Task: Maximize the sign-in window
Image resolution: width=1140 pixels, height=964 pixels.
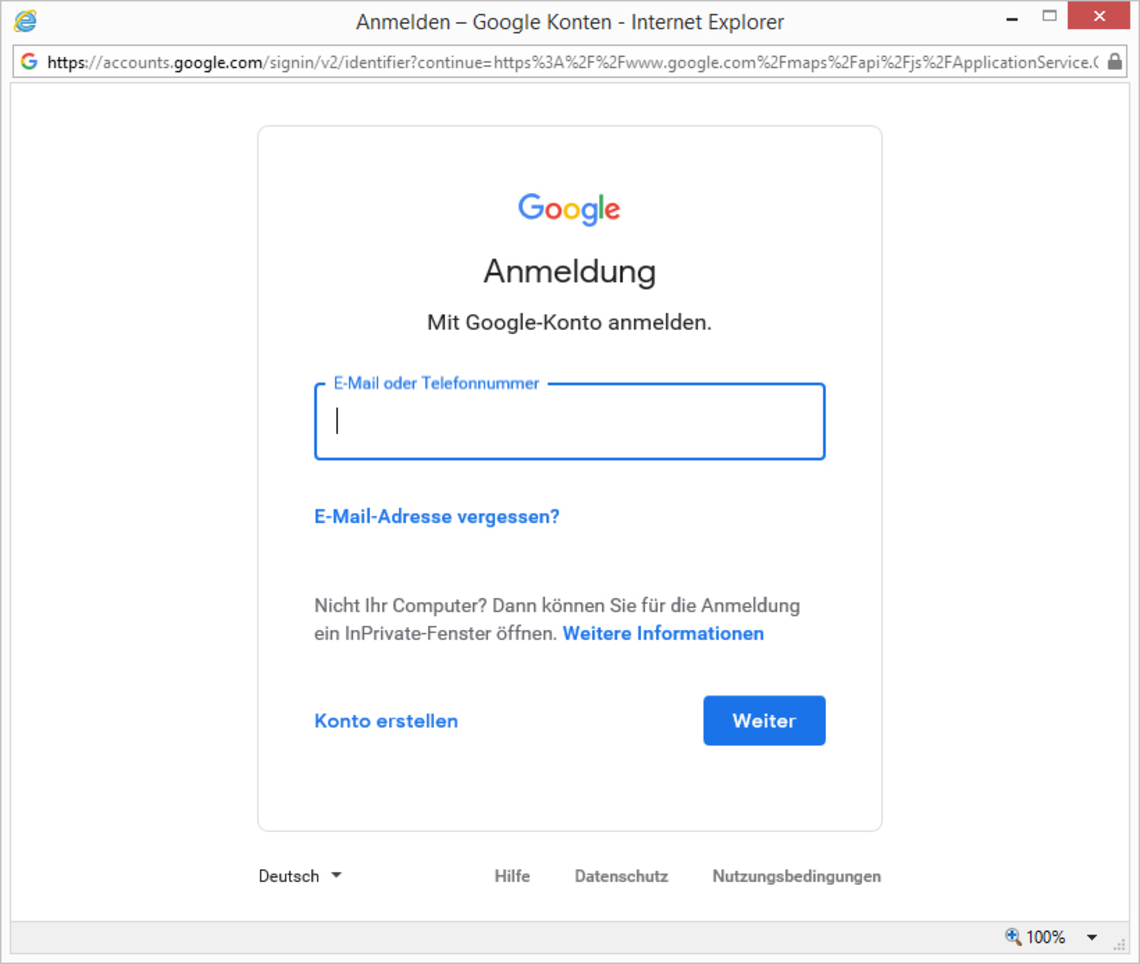Action: (1049, 16)
